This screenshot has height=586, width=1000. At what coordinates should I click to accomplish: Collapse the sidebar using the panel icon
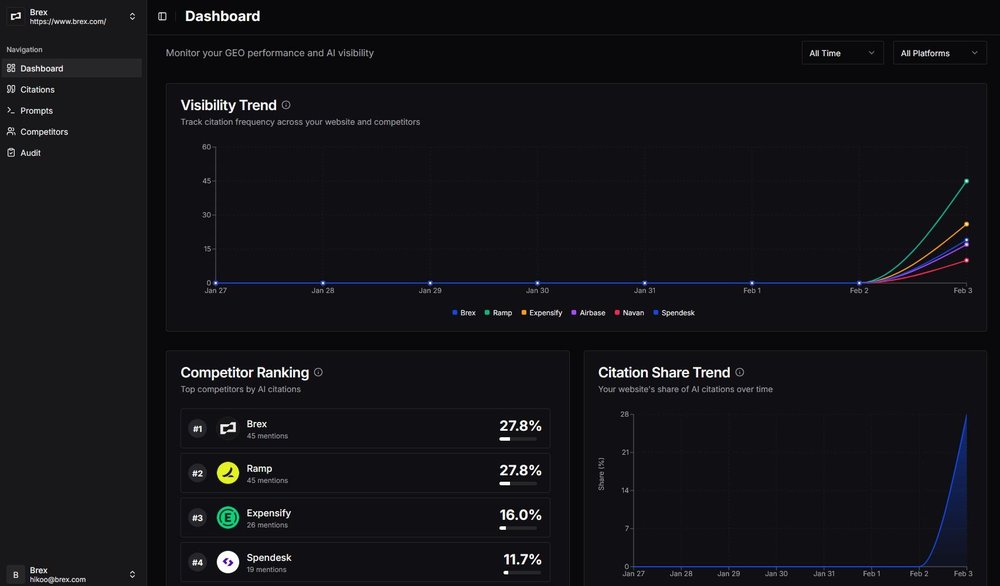(x=161, y=16)
